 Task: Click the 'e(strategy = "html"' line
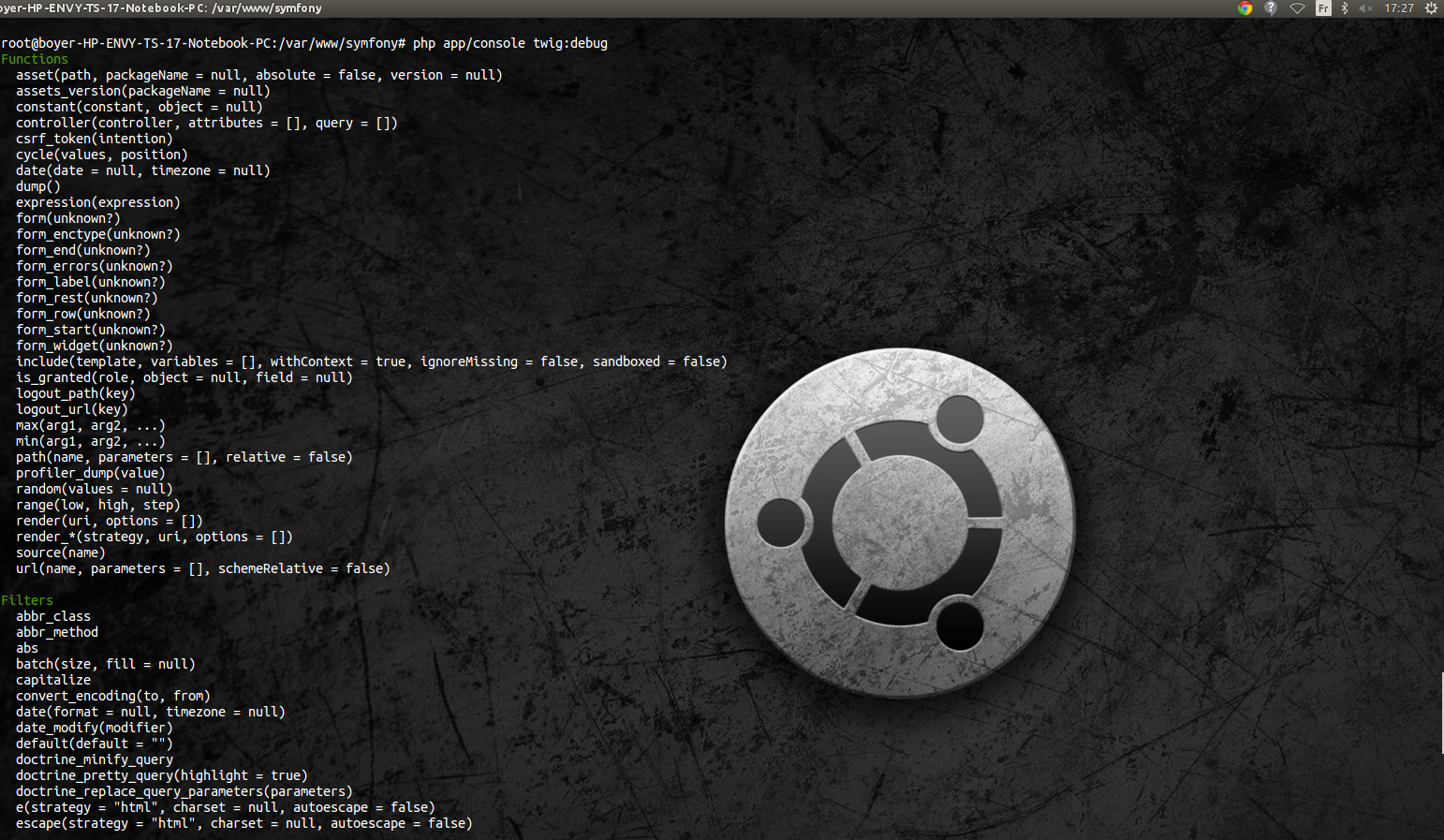pyautogui.click(x=226, y=807)
